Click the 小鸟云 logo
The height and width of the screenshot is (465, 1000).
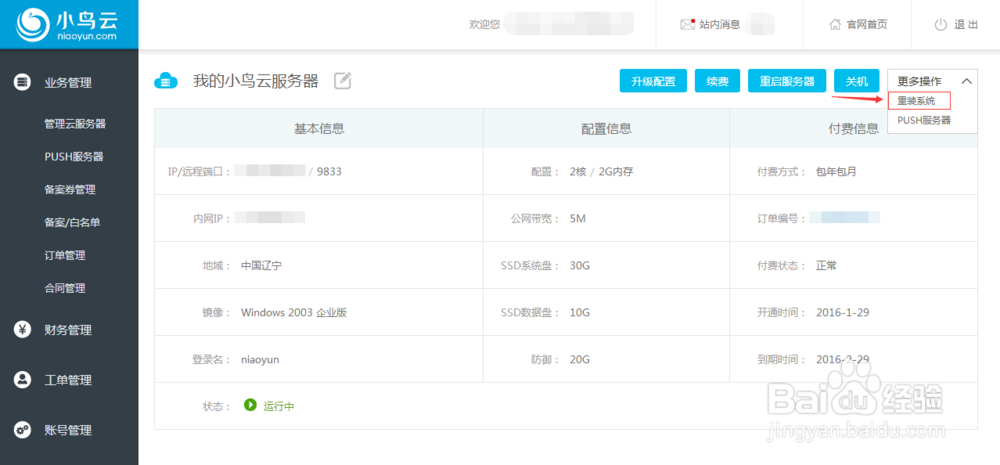coord(67,24)
